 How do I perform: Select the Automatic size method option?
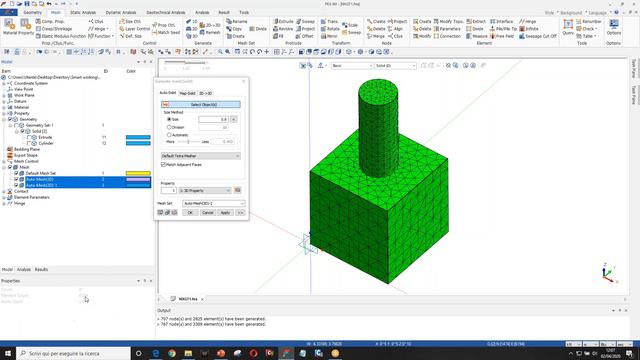(169, 135)
